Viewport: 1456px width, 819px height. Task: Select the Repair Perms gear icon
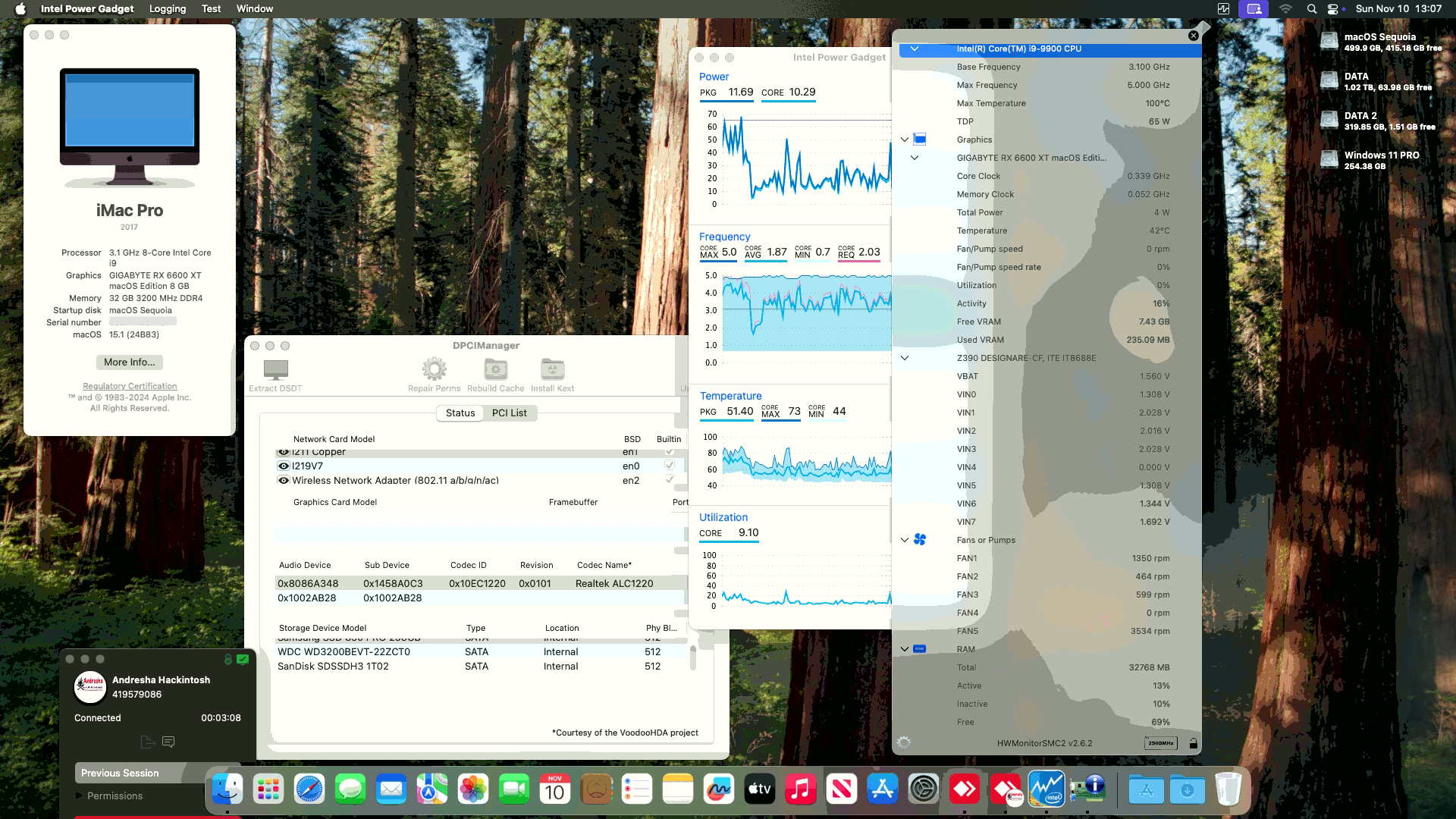point(434,369)
